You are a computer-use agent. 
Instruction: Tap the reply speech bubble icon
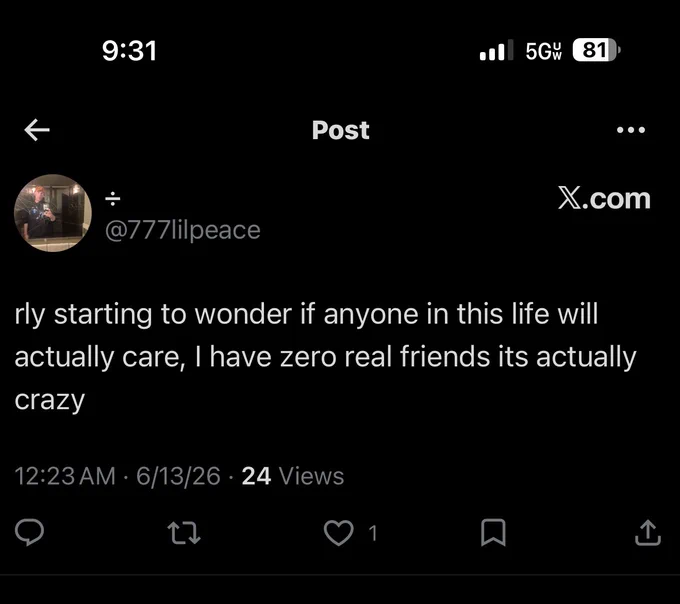(29, 532)
